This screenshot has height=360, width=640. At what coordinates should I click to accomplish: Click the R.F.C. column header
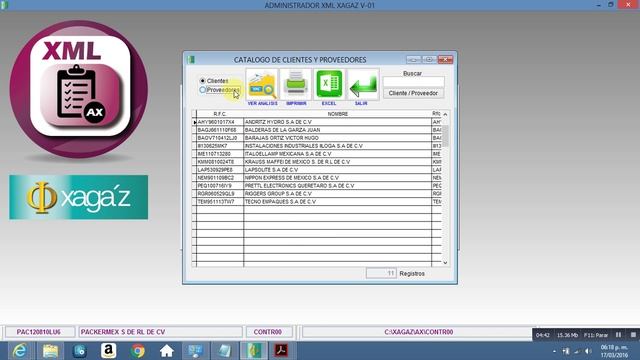coord(220,114)
